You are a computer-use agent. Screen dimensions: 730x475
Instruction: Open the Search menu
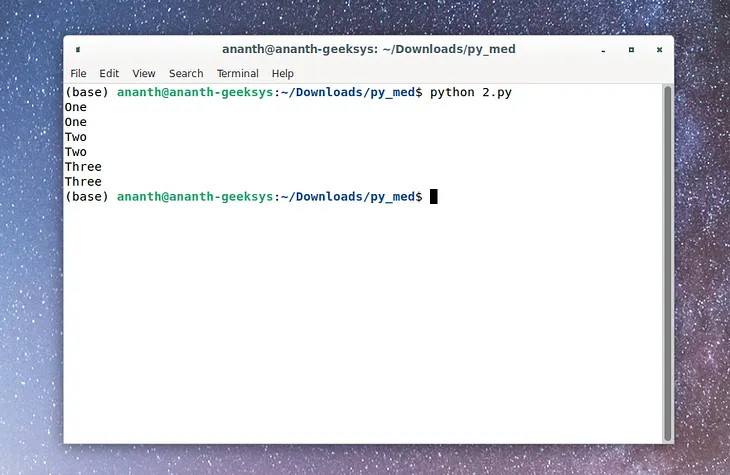pyautogui.click(x=186, y=74)
